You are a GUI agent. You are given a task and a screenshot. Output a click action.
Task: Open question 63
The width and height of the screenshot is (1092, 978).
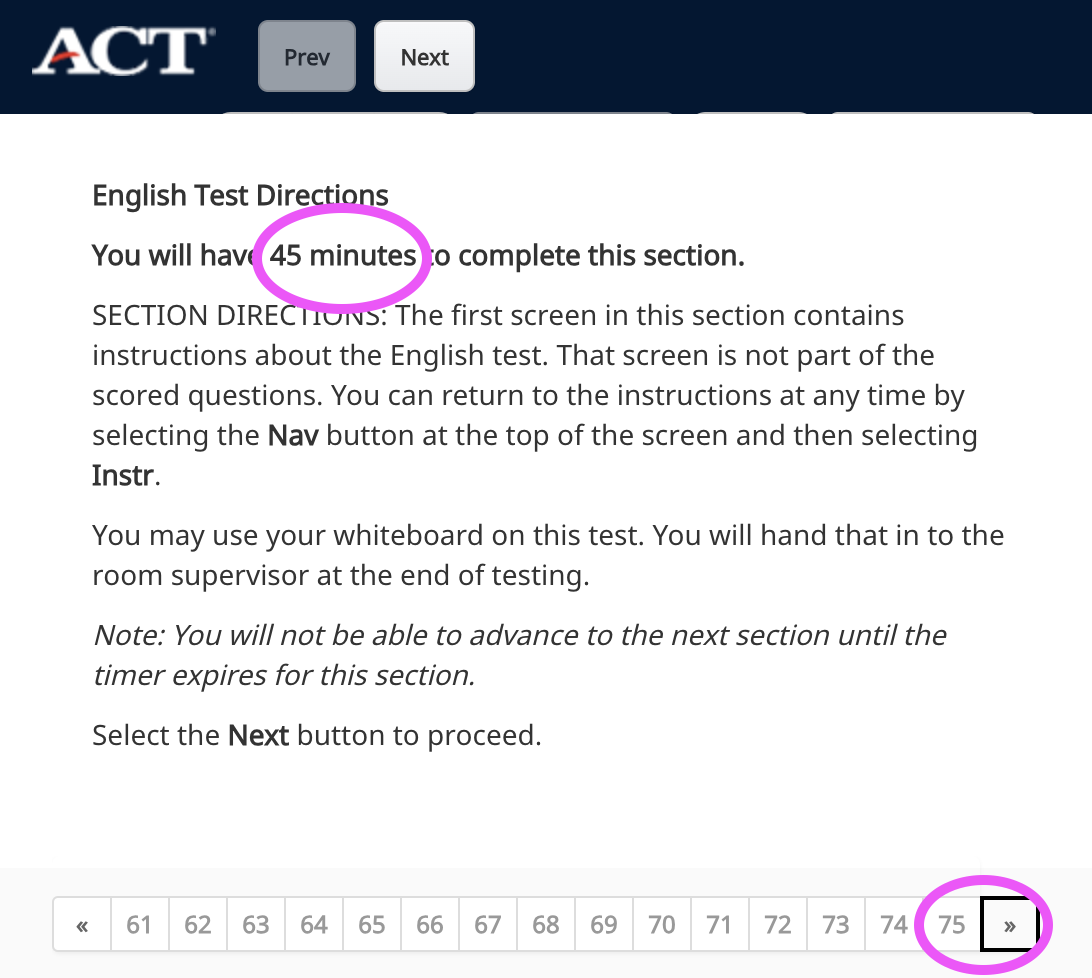(255, 924)
